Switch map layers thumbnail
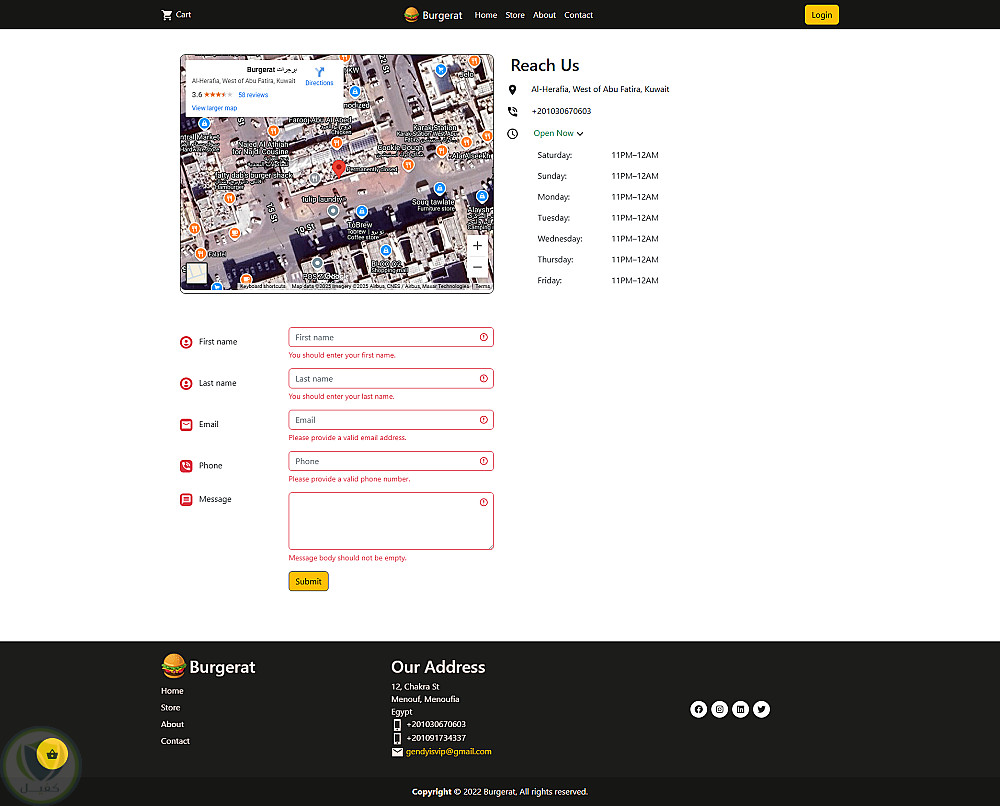The width and height of the screenshot is (1000, 806). 196,273
